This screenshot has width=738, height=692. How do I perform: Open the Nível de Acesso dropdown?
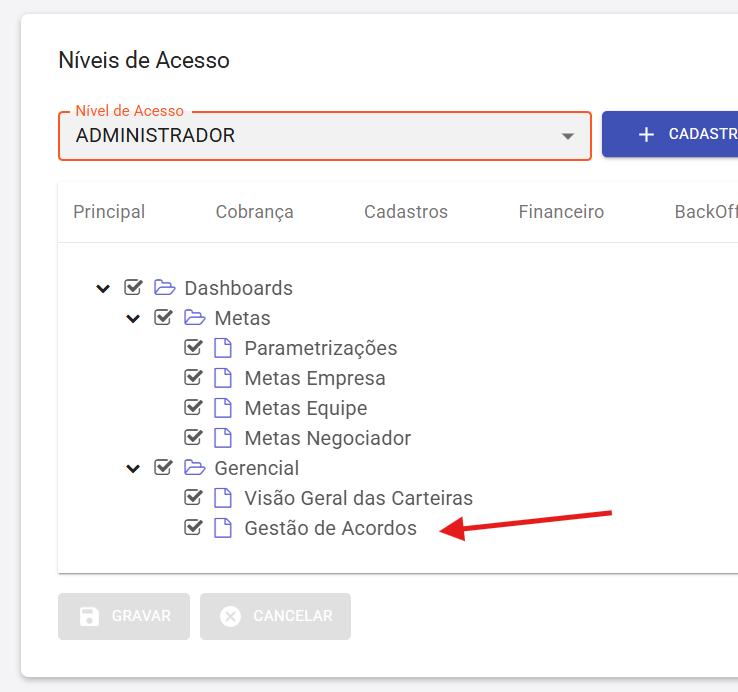click(x=325, y=136)
